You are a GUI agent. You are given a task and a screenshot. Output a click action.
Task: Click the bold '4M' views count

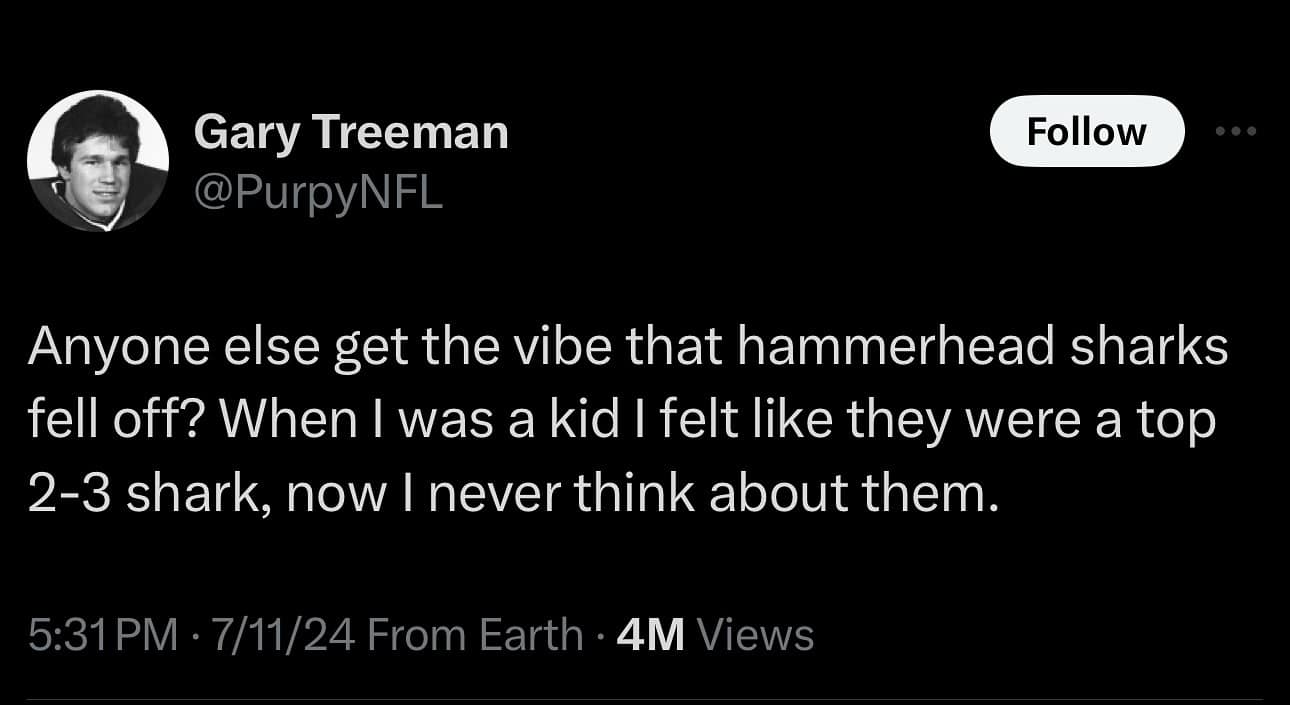652,632
